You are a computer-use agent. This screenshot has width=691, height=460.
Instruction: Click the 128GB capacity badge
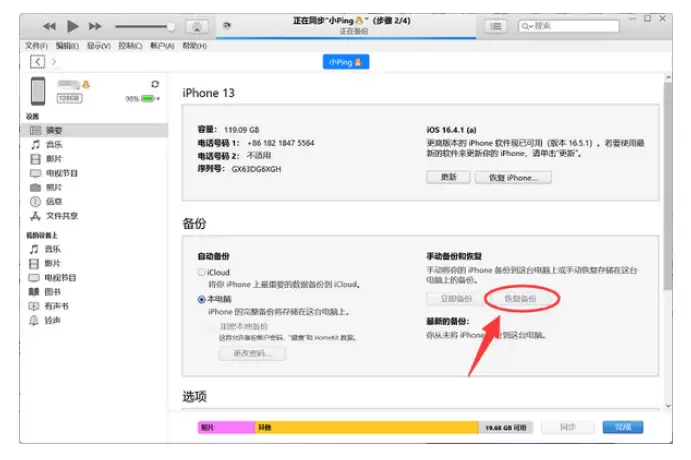[x=69, y=98]
